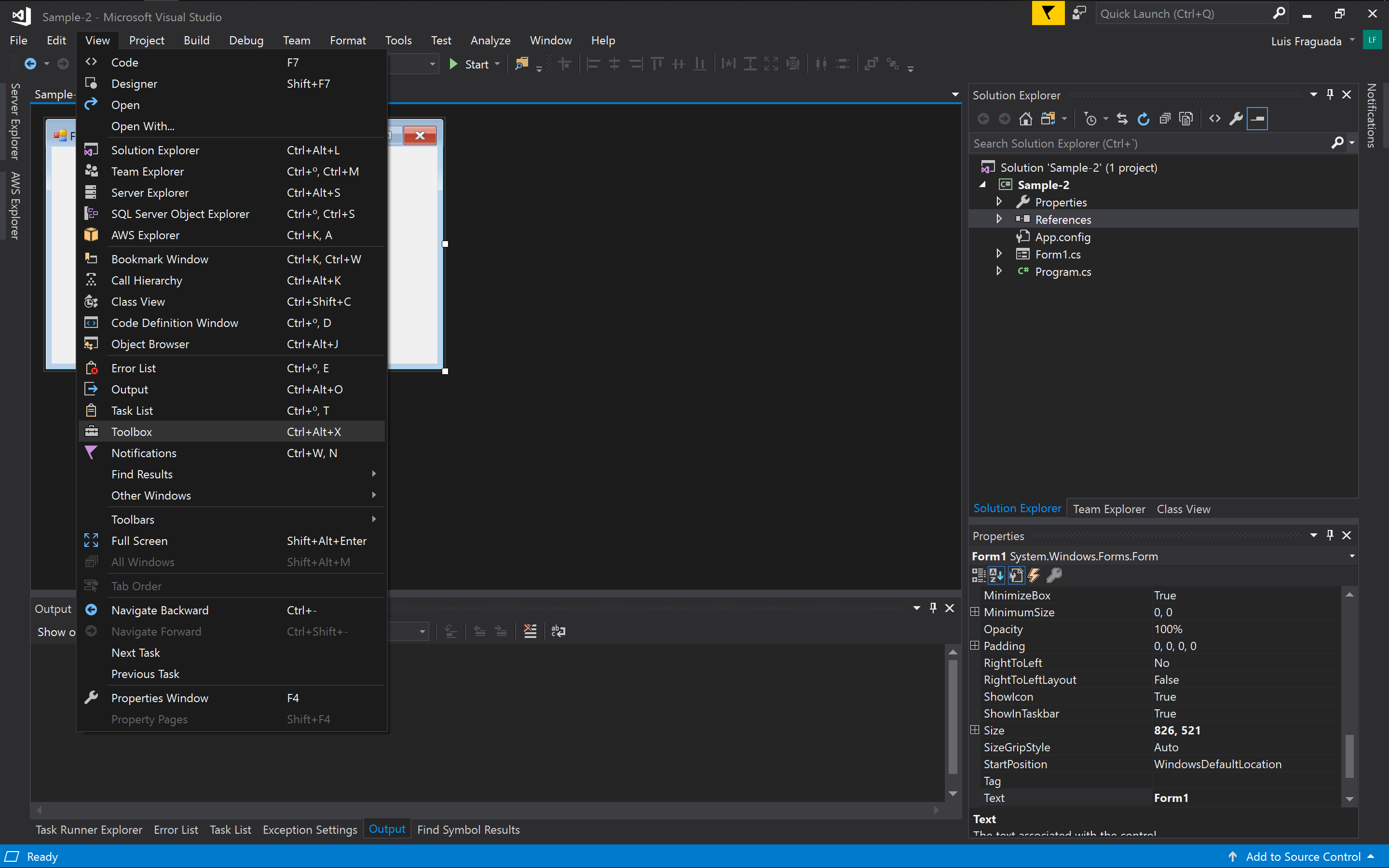Viewport: 1389px width, 868px height.
Task: Click Add to Source Control
Action: coord(1302,856)
